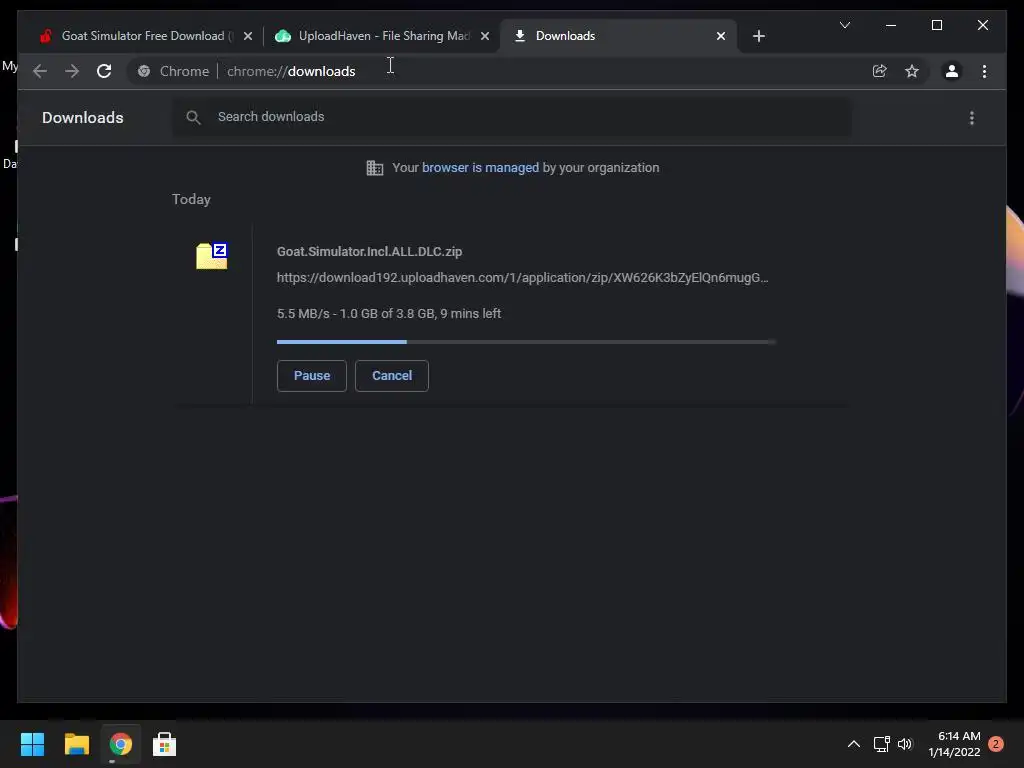Show hidden system tray icons
Screen dimensions: 1024x768
point(854,744)
